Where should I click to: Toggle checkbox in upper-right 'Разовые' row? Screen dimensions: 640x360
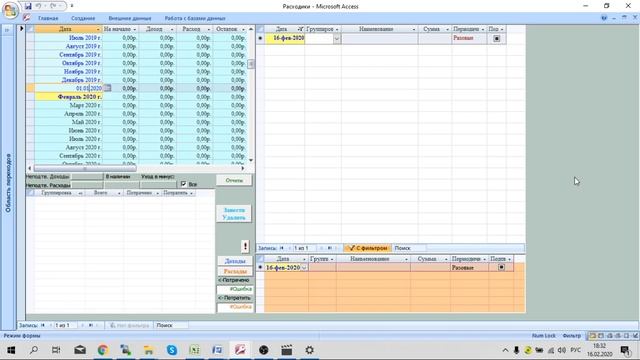click(x=496, y=38)
